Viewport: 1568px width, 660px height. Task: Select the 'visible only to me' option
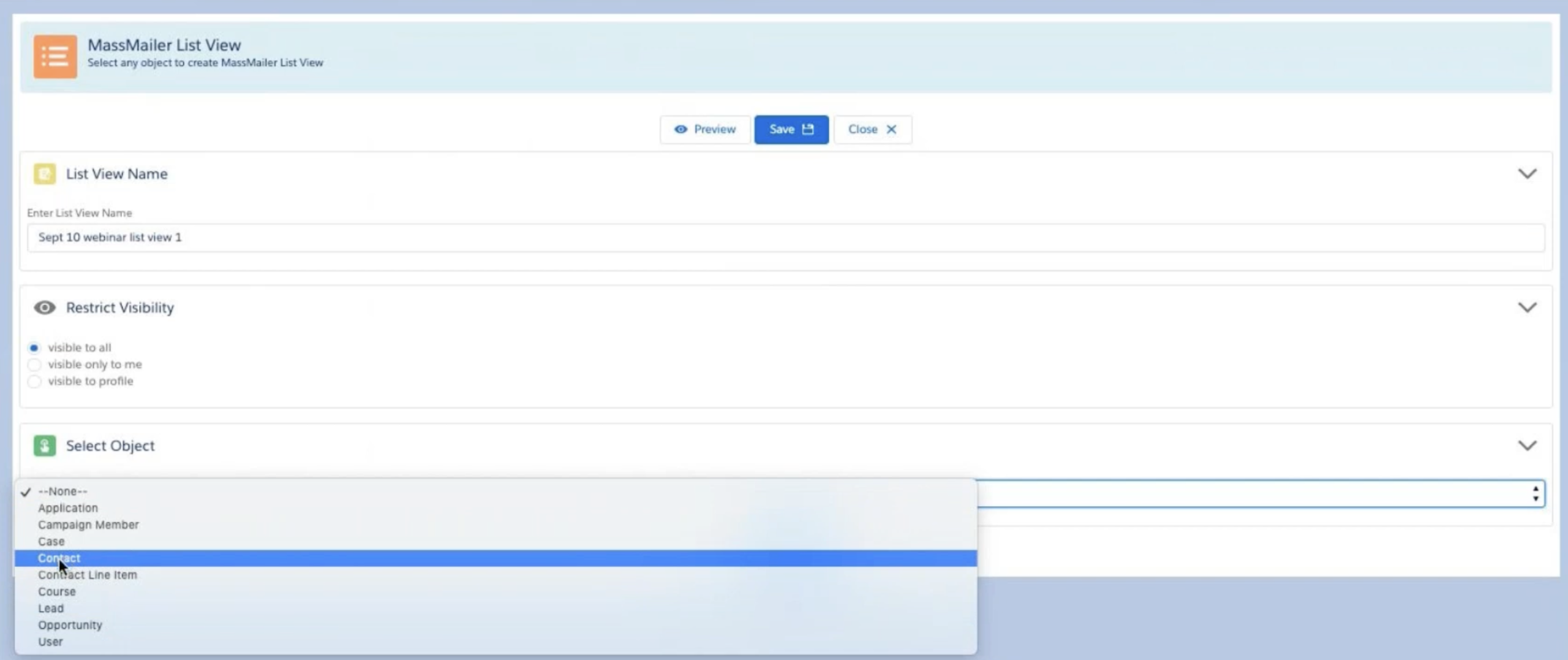coord(34,365)
